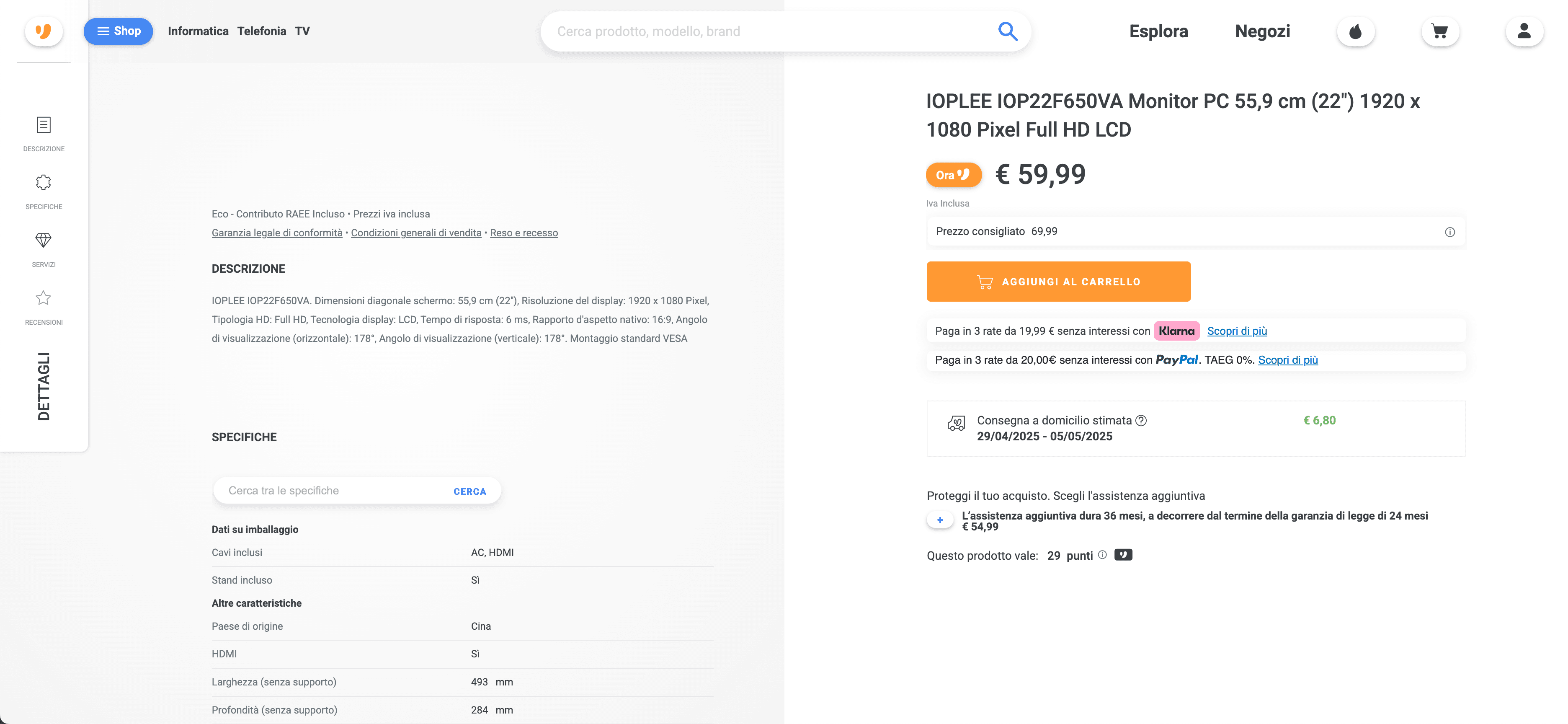This screenshot has height=724, width=1568.
Task: Open the Telefonia category
Action: point(261,31)
